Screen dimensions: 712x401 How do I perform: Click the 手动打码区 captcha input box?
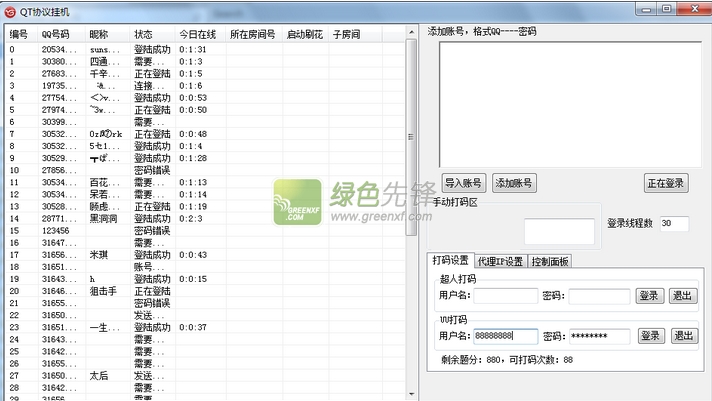point(559,231)
